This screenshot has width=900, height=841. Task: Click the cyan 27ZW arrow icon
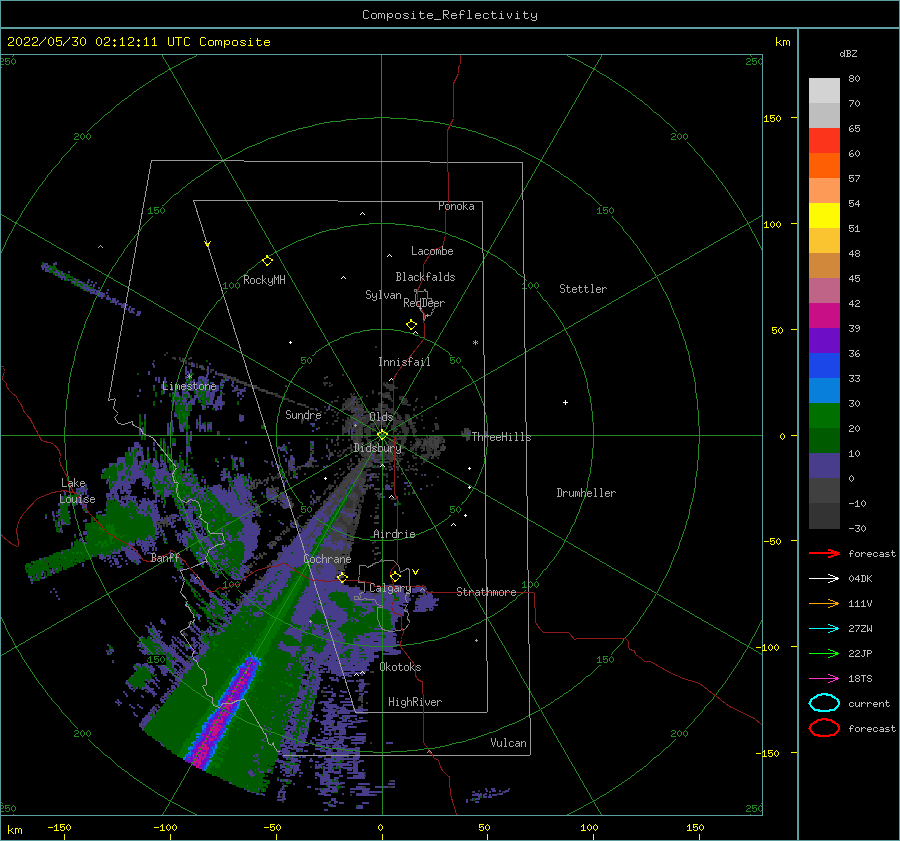pos(824,629)
